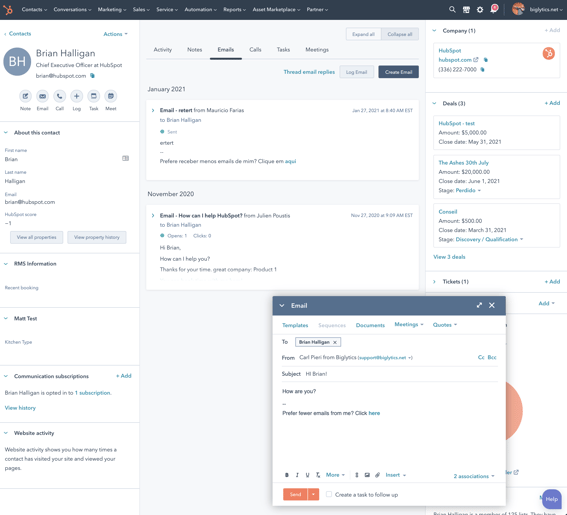Copy hubspot.com domain icon
Viewport: 567px width, 515px height.
(x=486, y=60)
